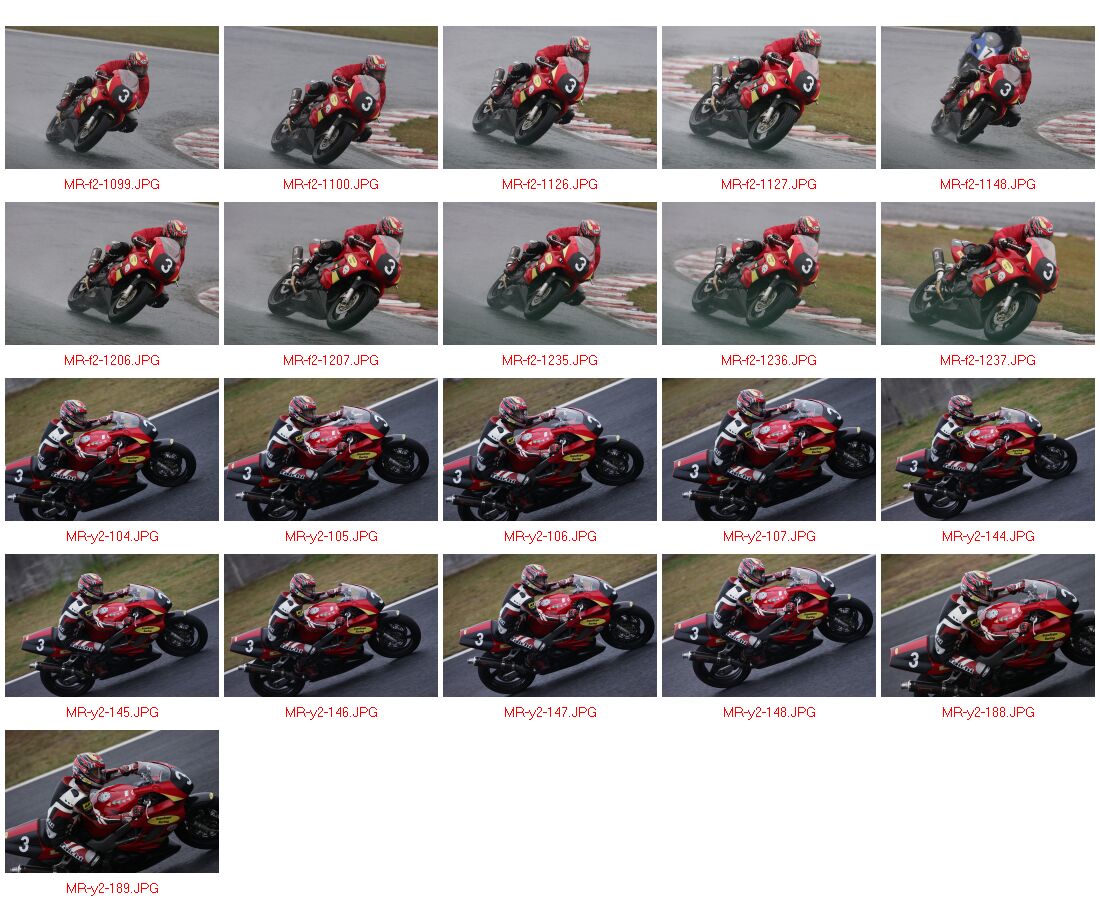1100x900 pixels.
Task: Select the MR-y2-107.JPG link
Action: pyautogui.click(x=768, y=537)
